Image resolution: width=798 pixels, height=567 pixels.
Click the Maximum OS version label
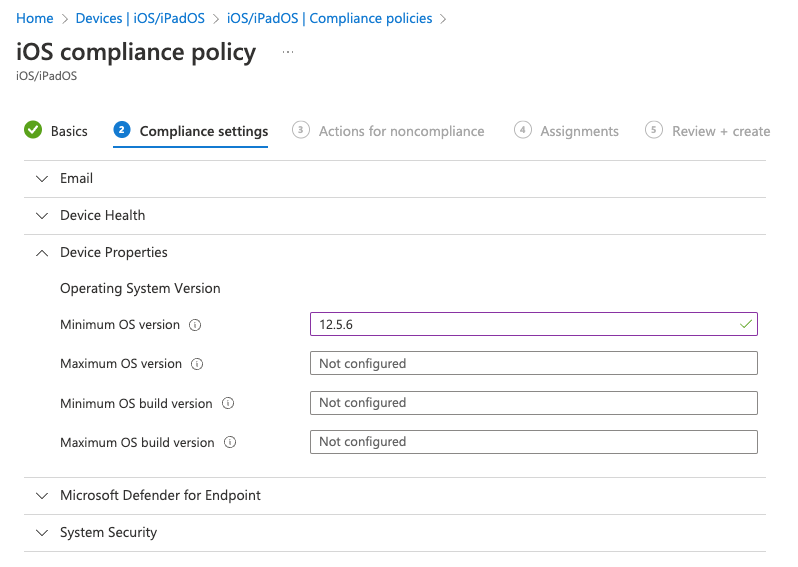121,364
